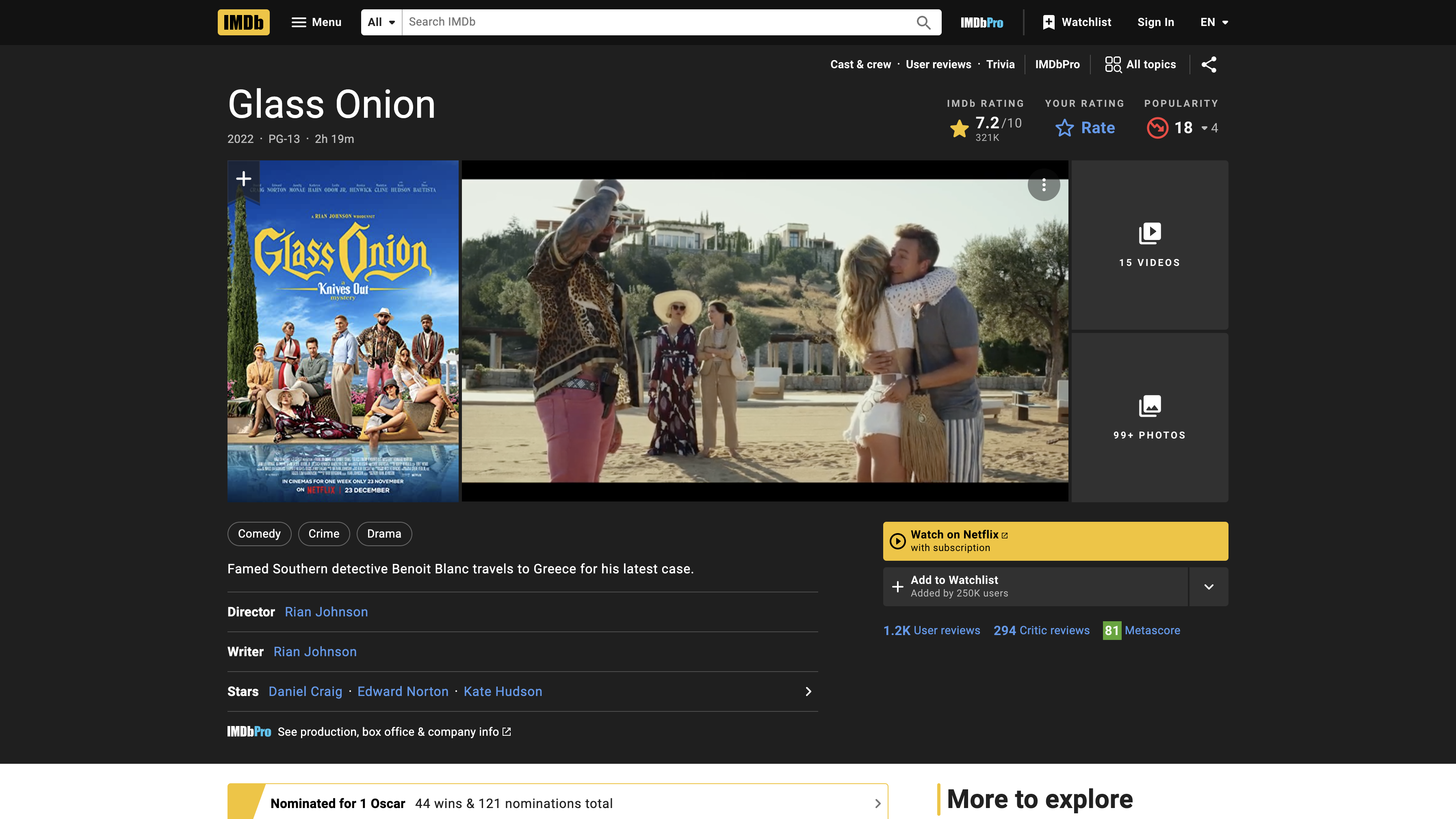Click the PG-13 rating link
Screen dimensions: 1456x819
[284, 139]
